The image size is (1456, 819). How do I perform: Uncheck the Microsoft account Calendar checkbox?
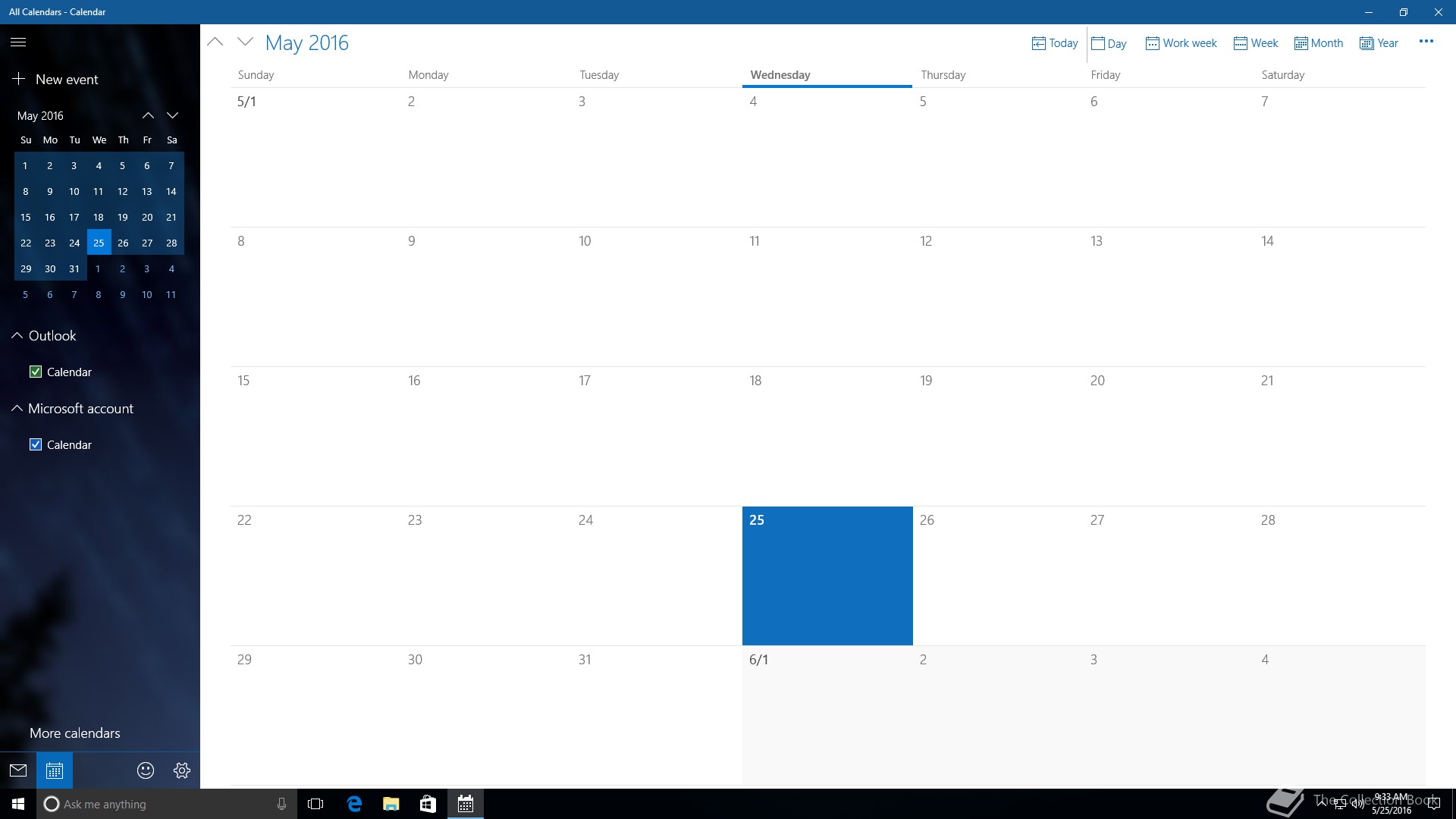point(36,444)
